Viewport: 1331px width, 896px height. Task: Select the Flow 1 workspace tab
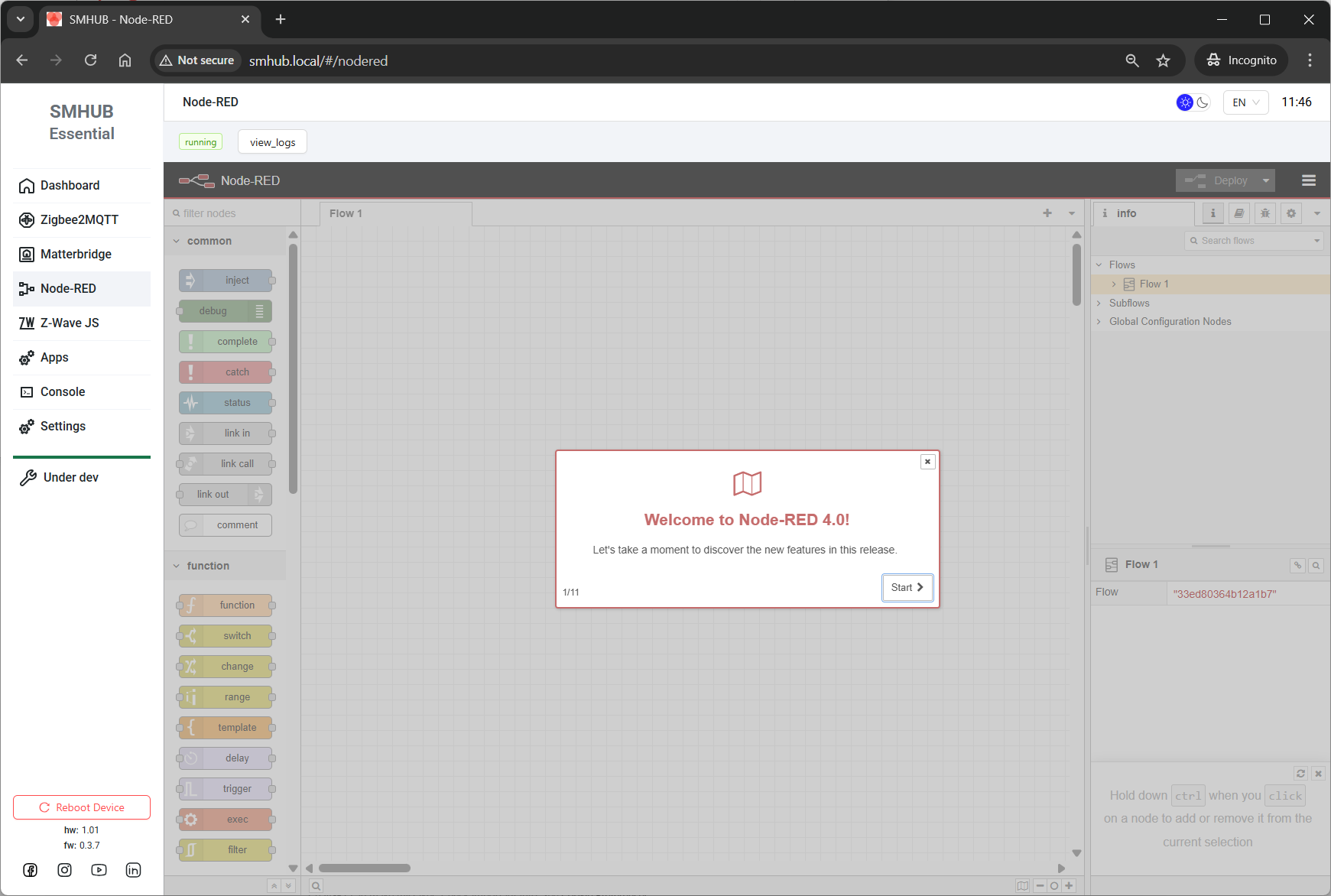pyautogui.click(x=346, y=213)
